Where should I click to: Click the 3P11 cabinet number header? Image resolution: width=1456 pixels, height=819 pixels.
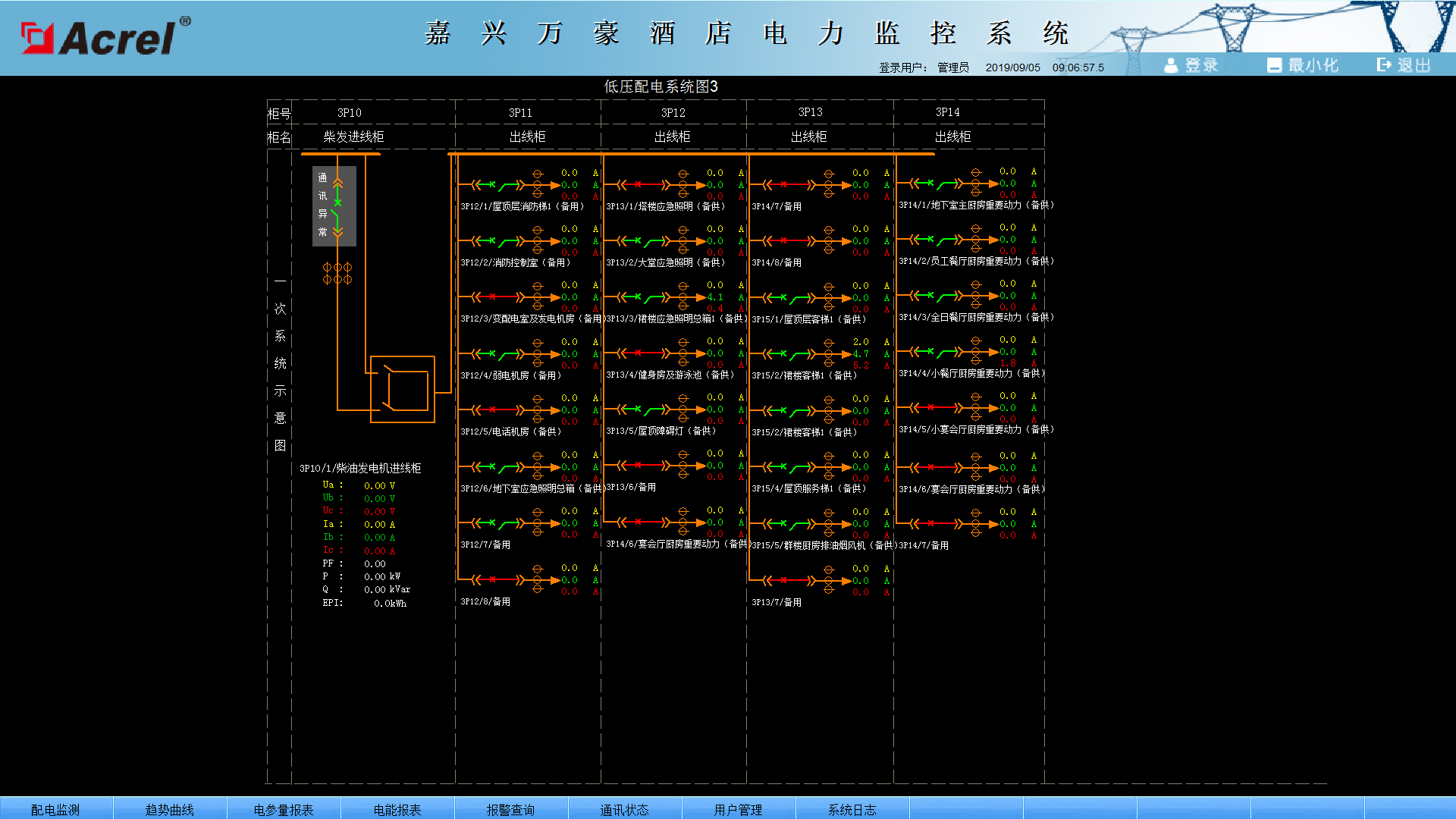[x=520, y=112]
